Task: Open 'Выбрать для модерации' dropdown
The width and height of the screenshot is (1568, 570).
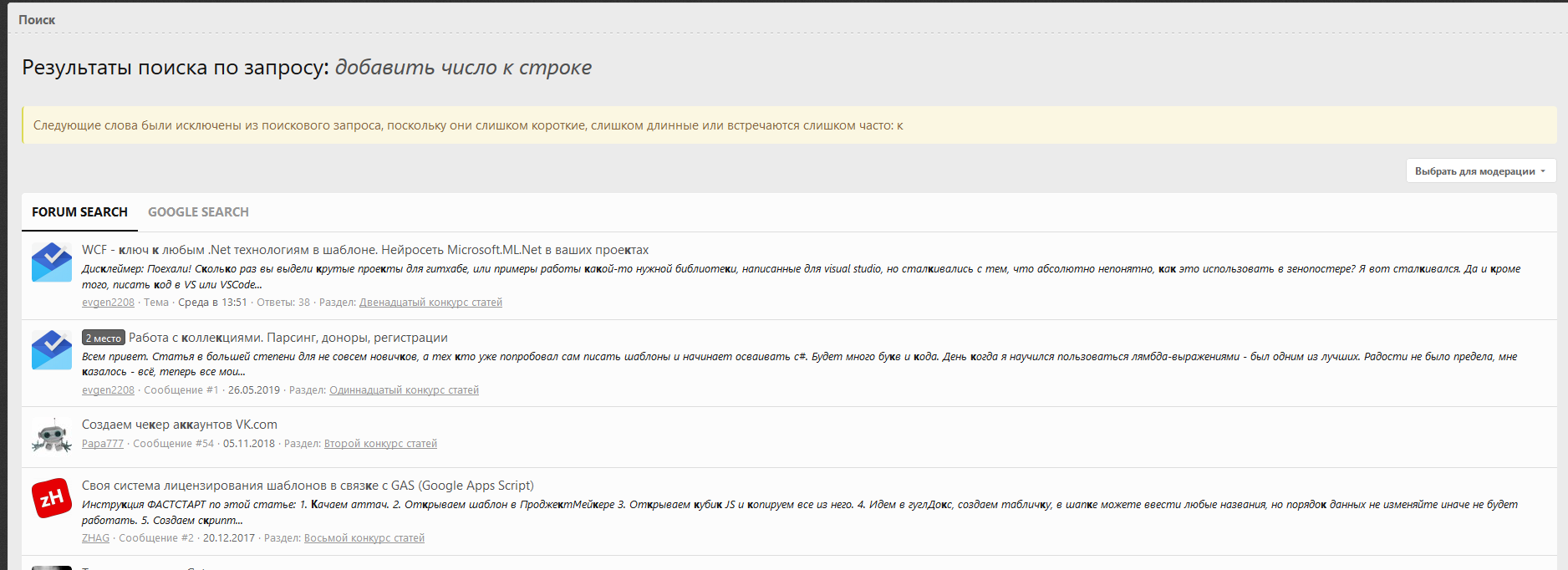Action: coord(1480,171)
